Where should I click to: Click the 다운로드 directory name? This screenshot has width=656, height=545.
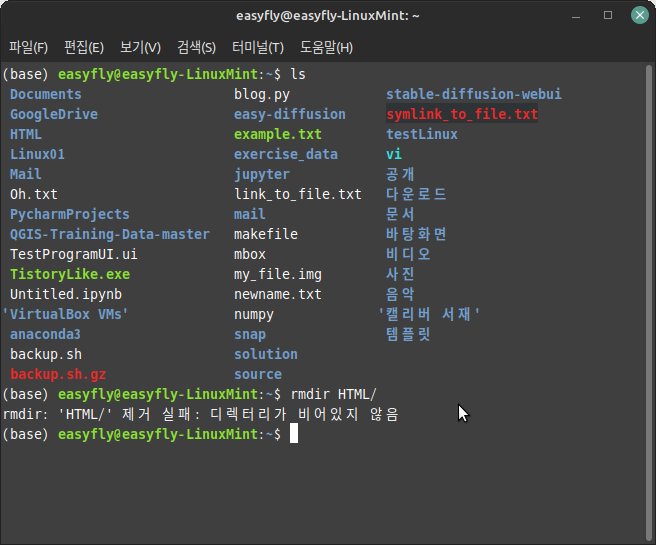click(x=416, y=194)
